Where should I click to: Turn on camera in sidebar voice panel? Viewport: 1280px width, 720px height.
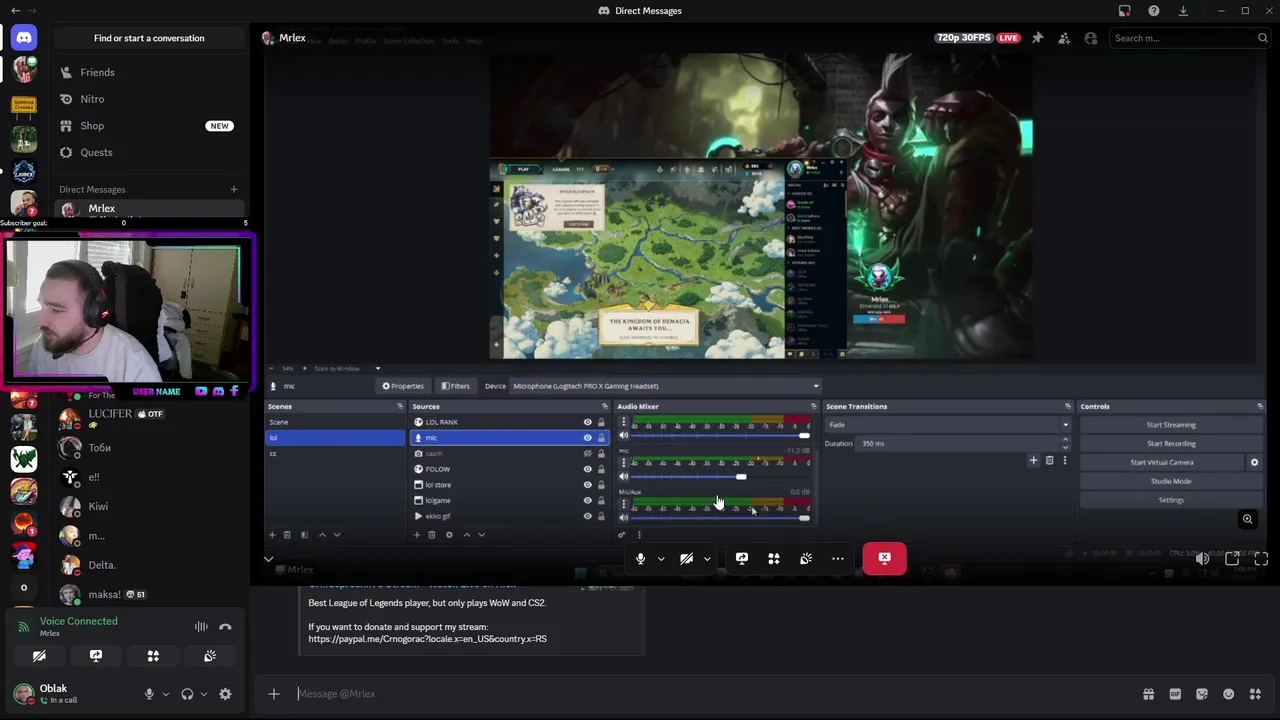click(x=39, y=656)
